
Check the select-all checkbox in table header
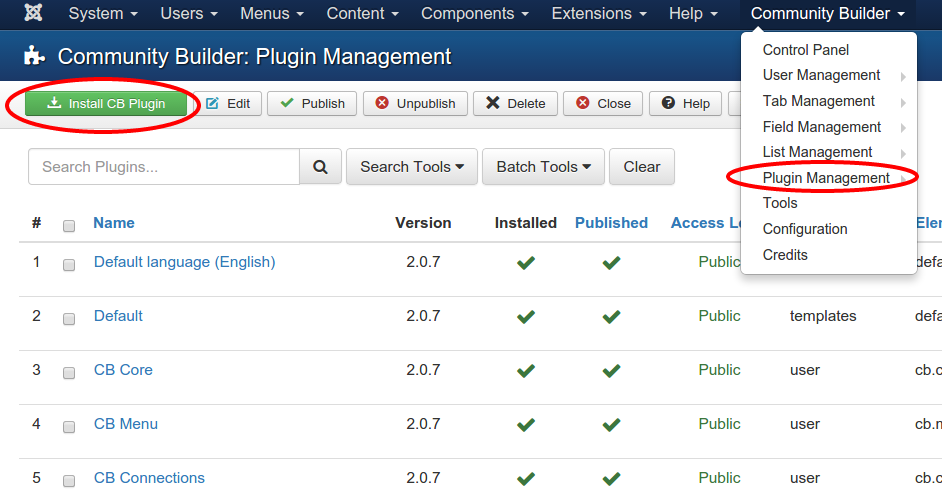click(69, 226)
